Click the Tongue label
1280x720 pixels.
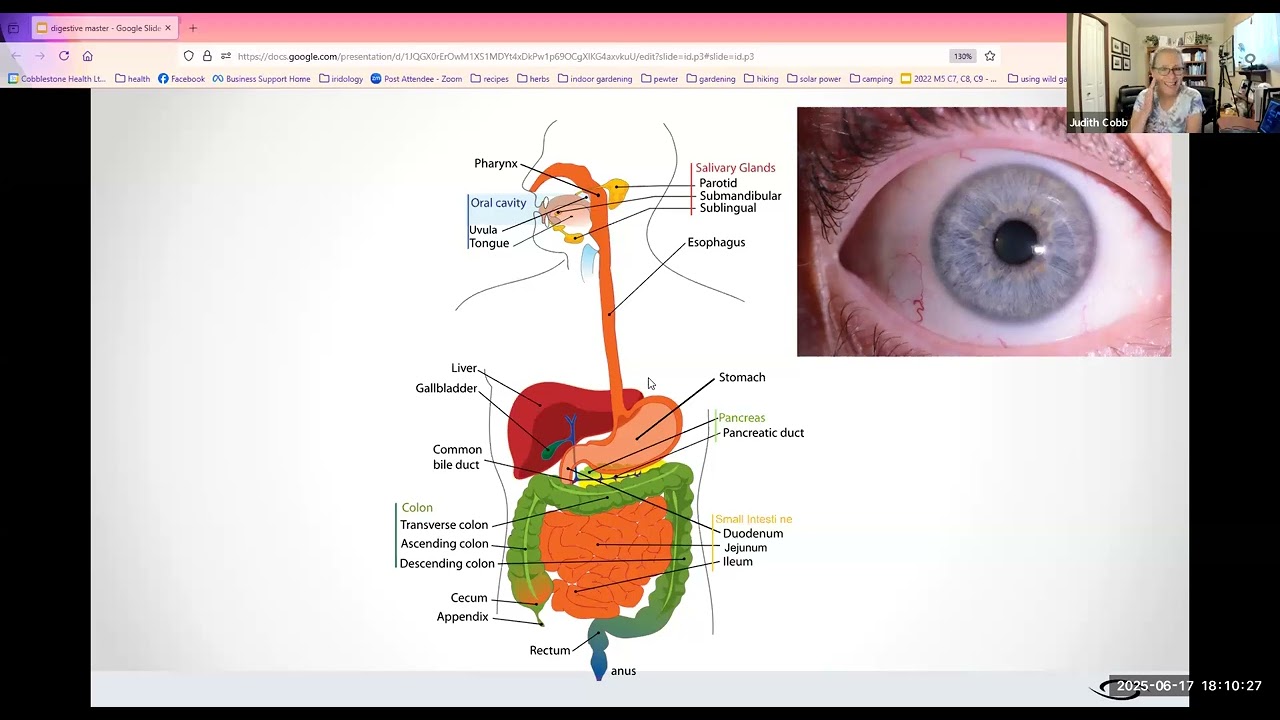(489, 243)
